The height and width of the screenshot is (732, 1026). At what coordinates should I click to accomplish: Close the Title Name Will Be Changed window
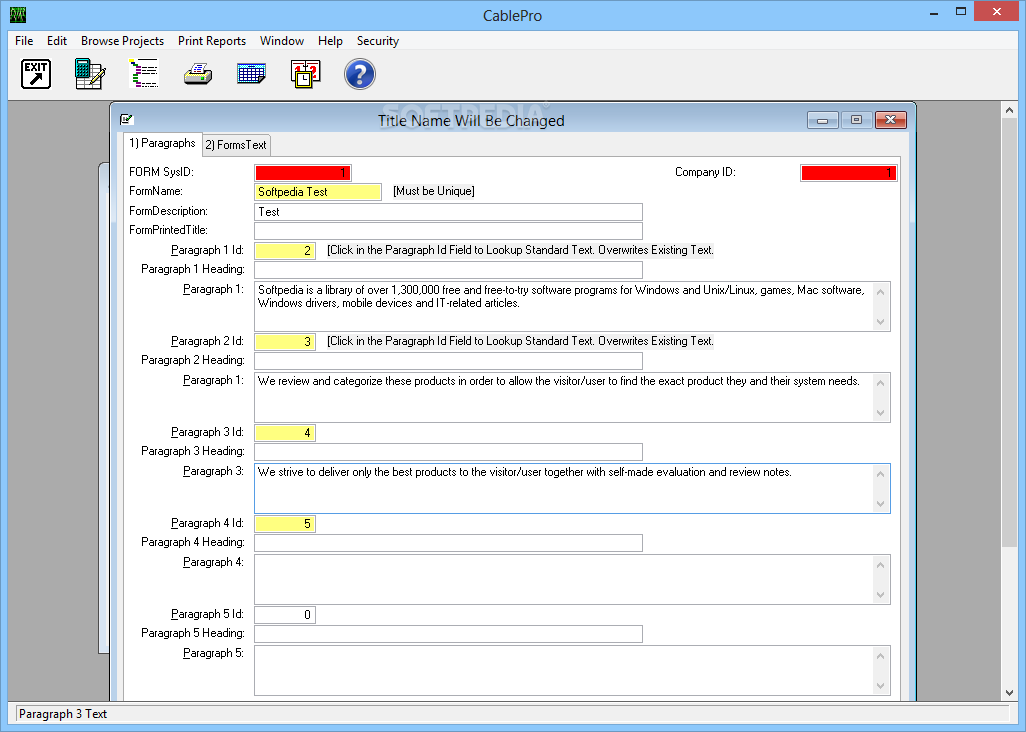[x=891, y=120]
